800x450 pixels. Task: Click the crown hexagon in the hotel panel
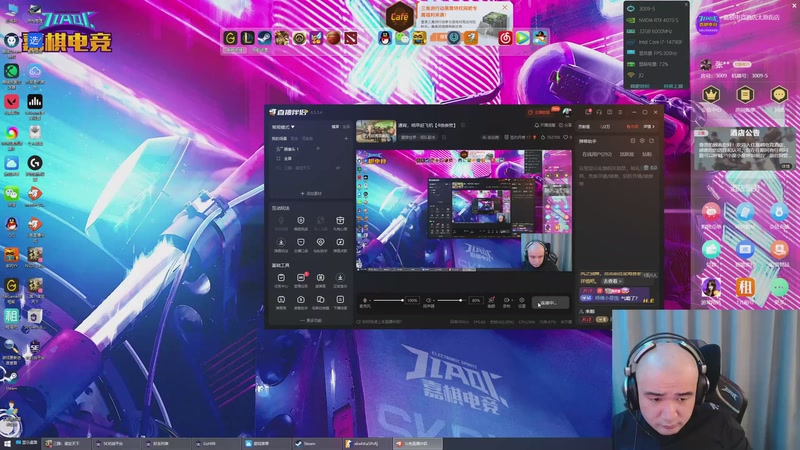coord(711,95)
